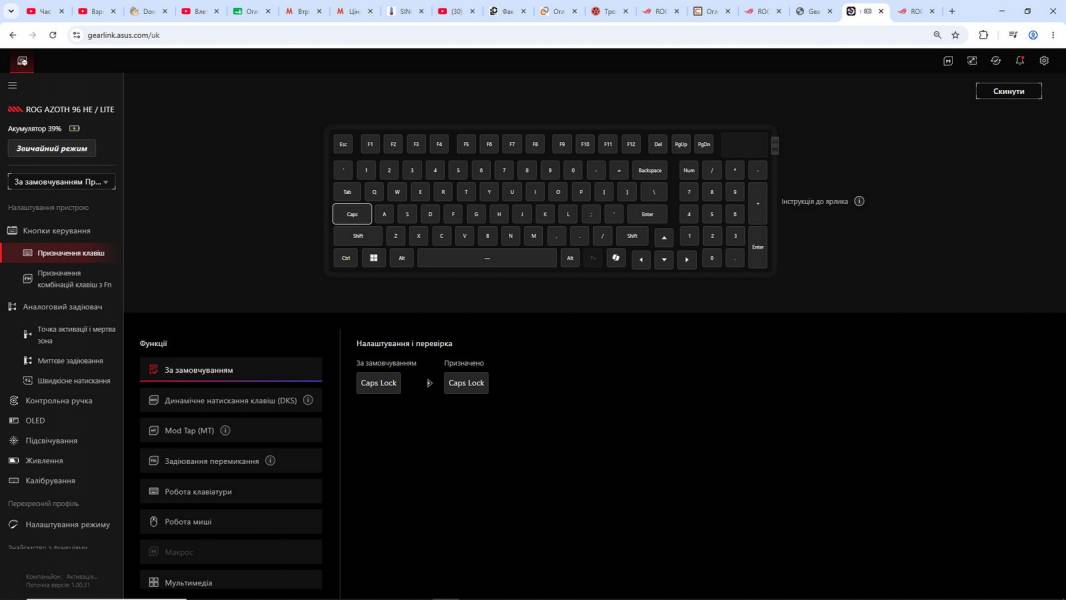The height and width of the screenshot is (600, 1066).
Task: Open a new Chrome tab with the plus button
Action: coord(952,11)
